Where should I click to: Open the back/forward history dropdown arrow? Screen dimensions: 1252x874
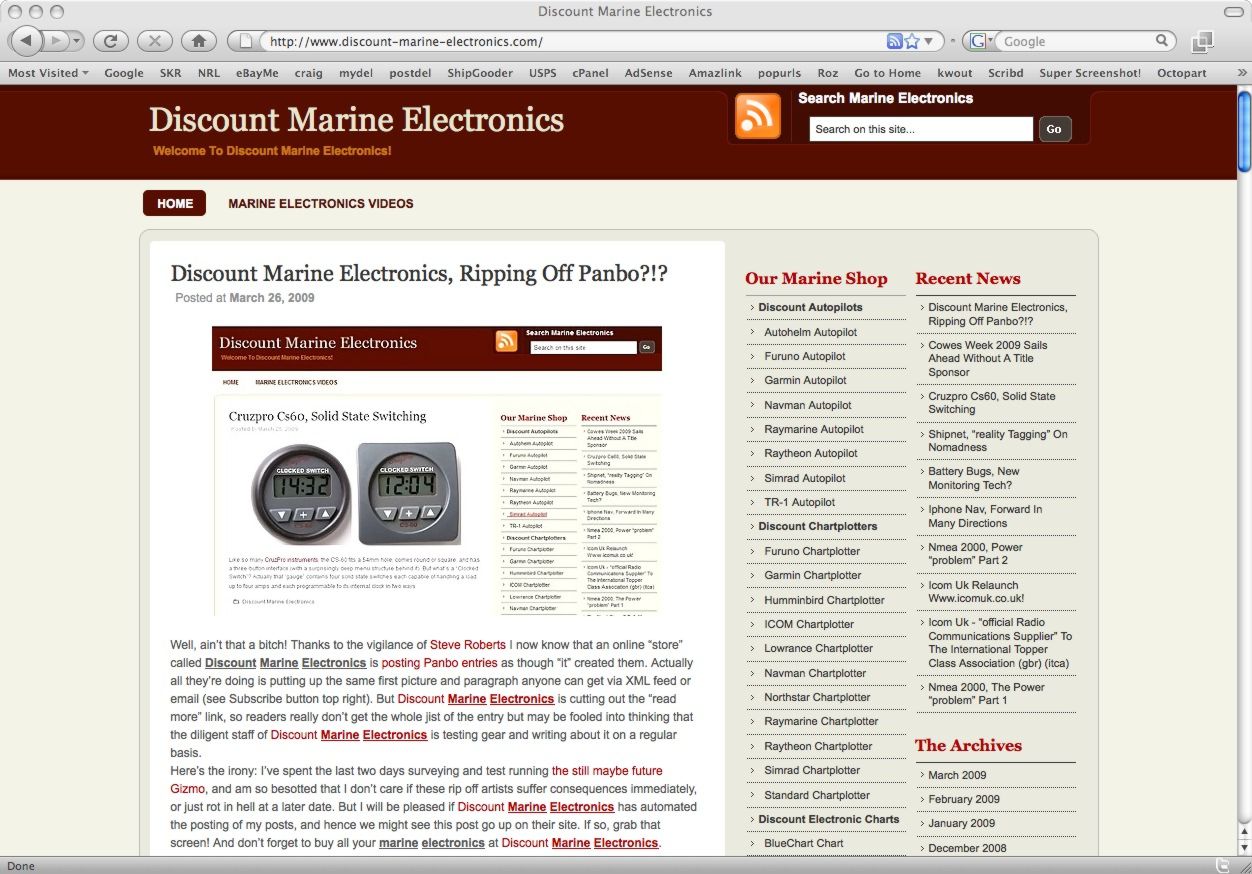76,41
